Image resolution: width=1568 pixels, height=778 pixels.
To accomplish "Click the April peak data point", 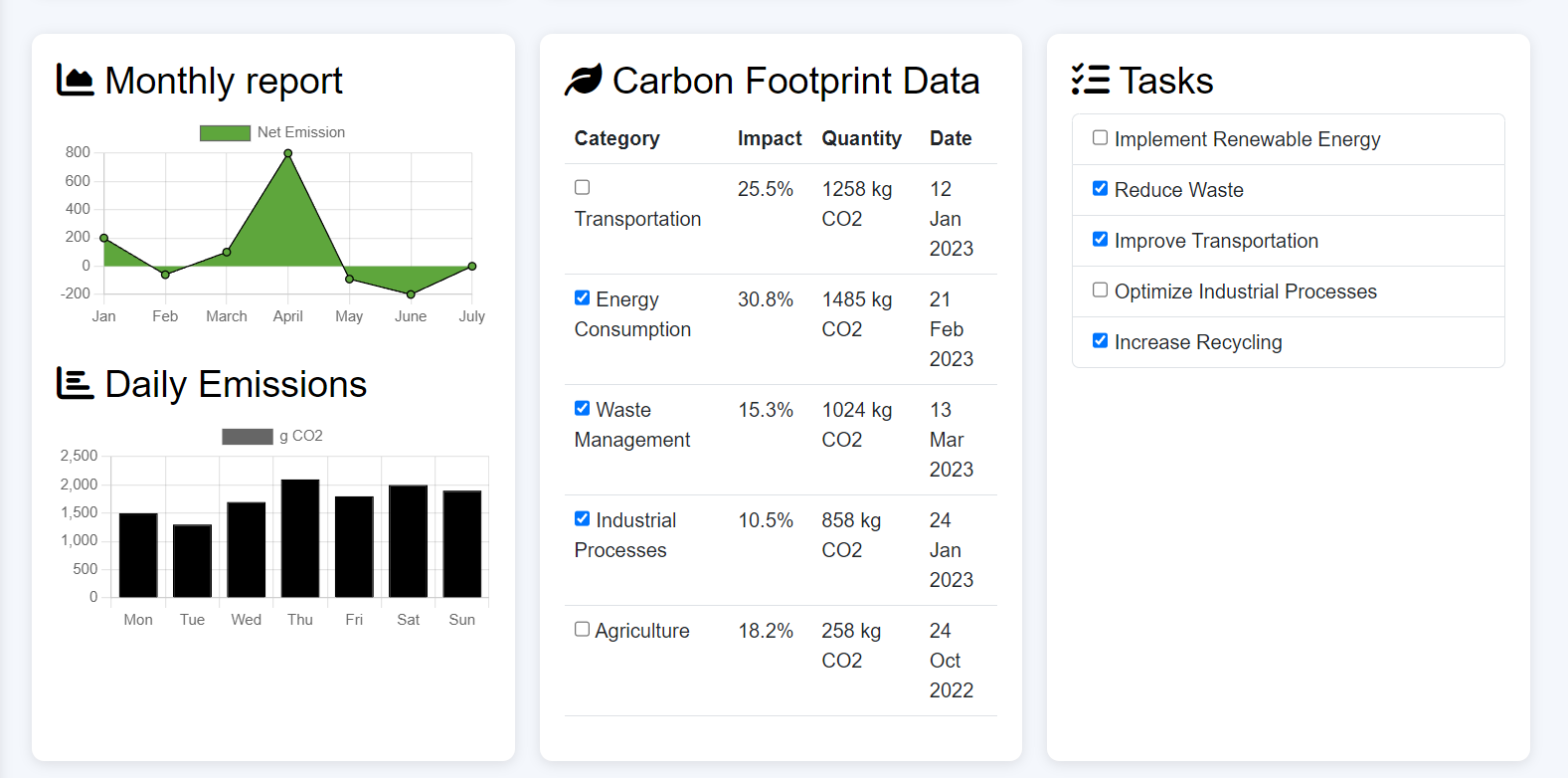I will [x=288, y=153].
